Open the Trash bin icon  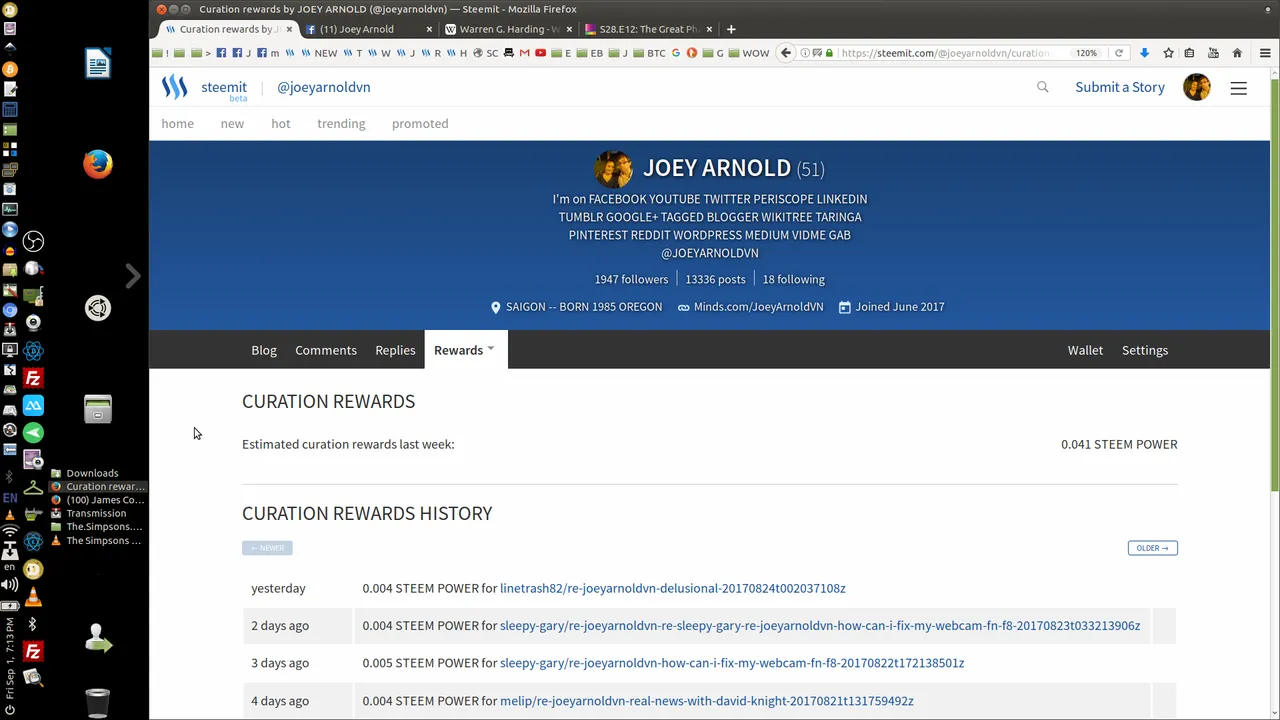[x=98, y=702]
